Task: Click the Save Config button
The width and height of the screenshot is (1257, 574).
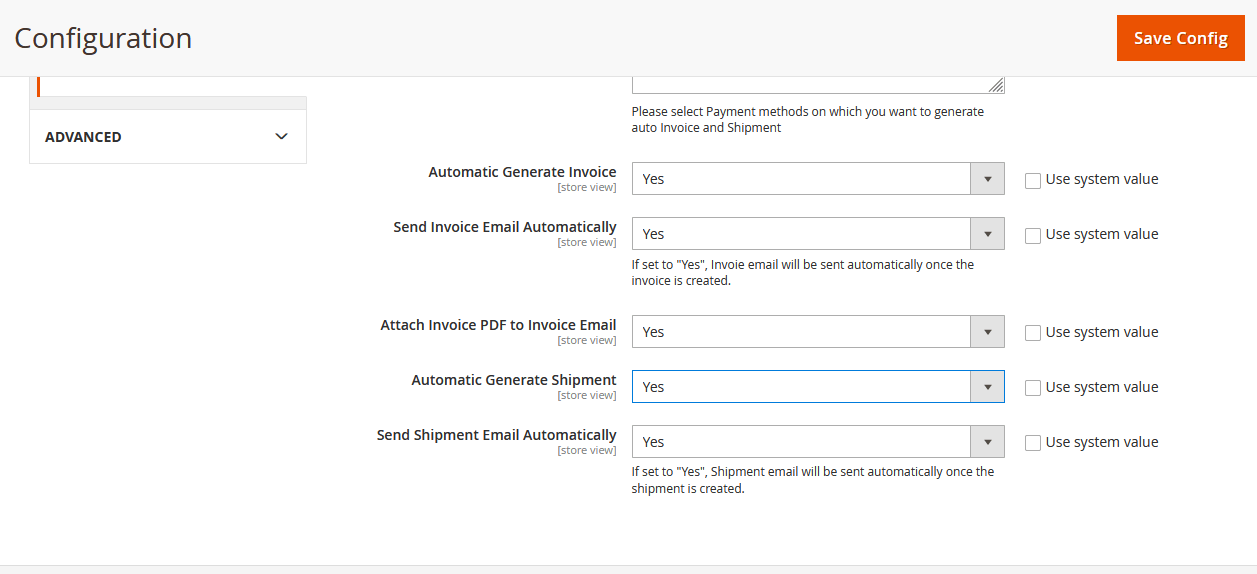Action: [x=1180, y=38]
